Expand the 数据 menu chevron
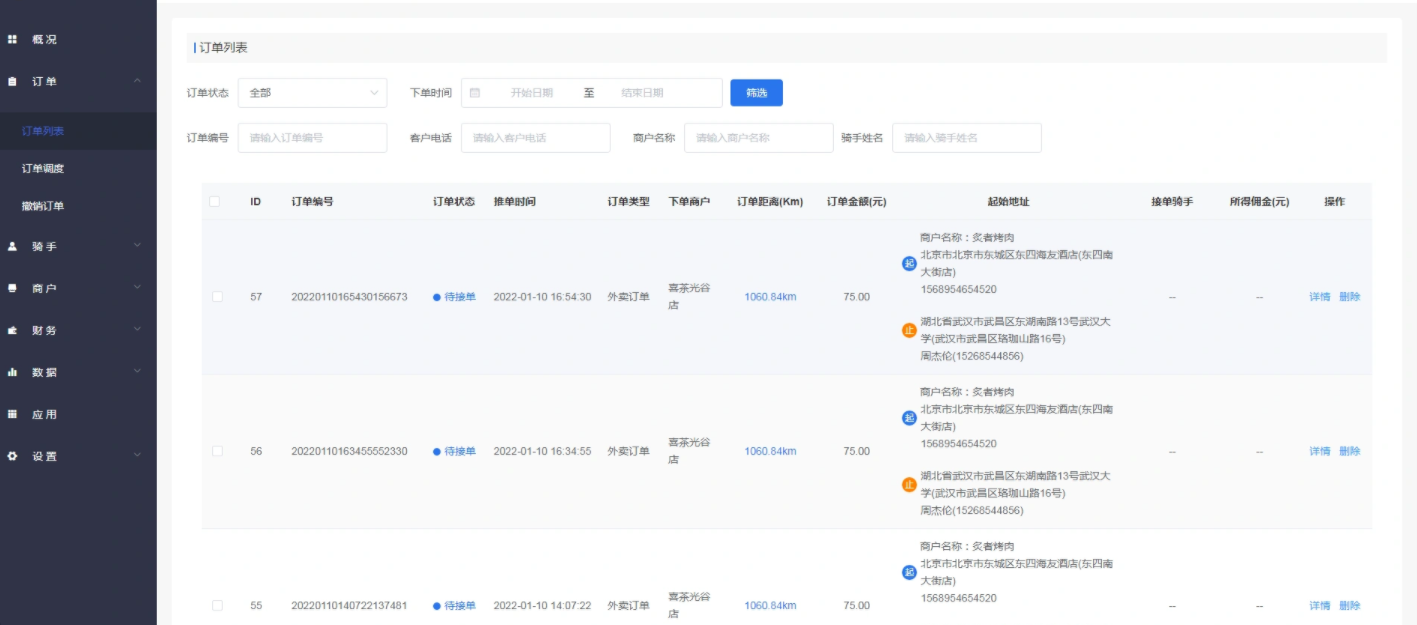Viewport: 1417px width, 625px height. tap(137, 372)
